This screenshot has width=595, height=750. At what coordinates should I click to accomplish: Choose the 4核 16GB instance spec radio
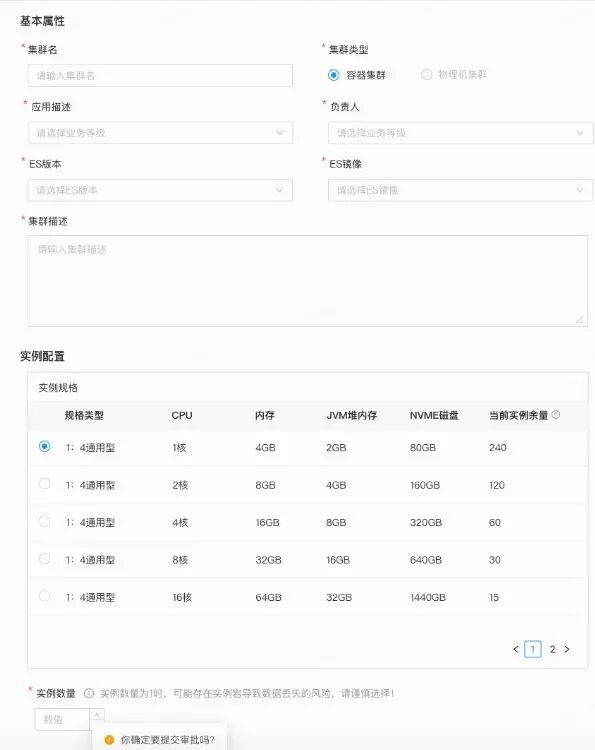44,521
